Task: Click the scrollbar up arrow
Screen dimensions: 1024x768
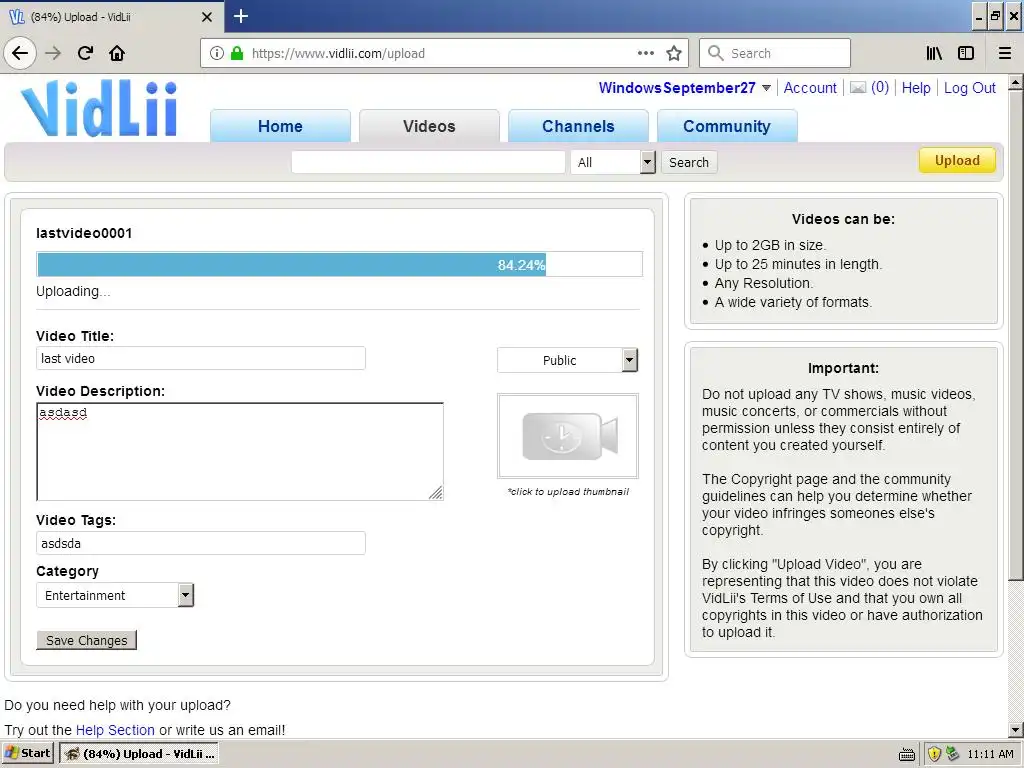Action: (x=1016, y=82)
